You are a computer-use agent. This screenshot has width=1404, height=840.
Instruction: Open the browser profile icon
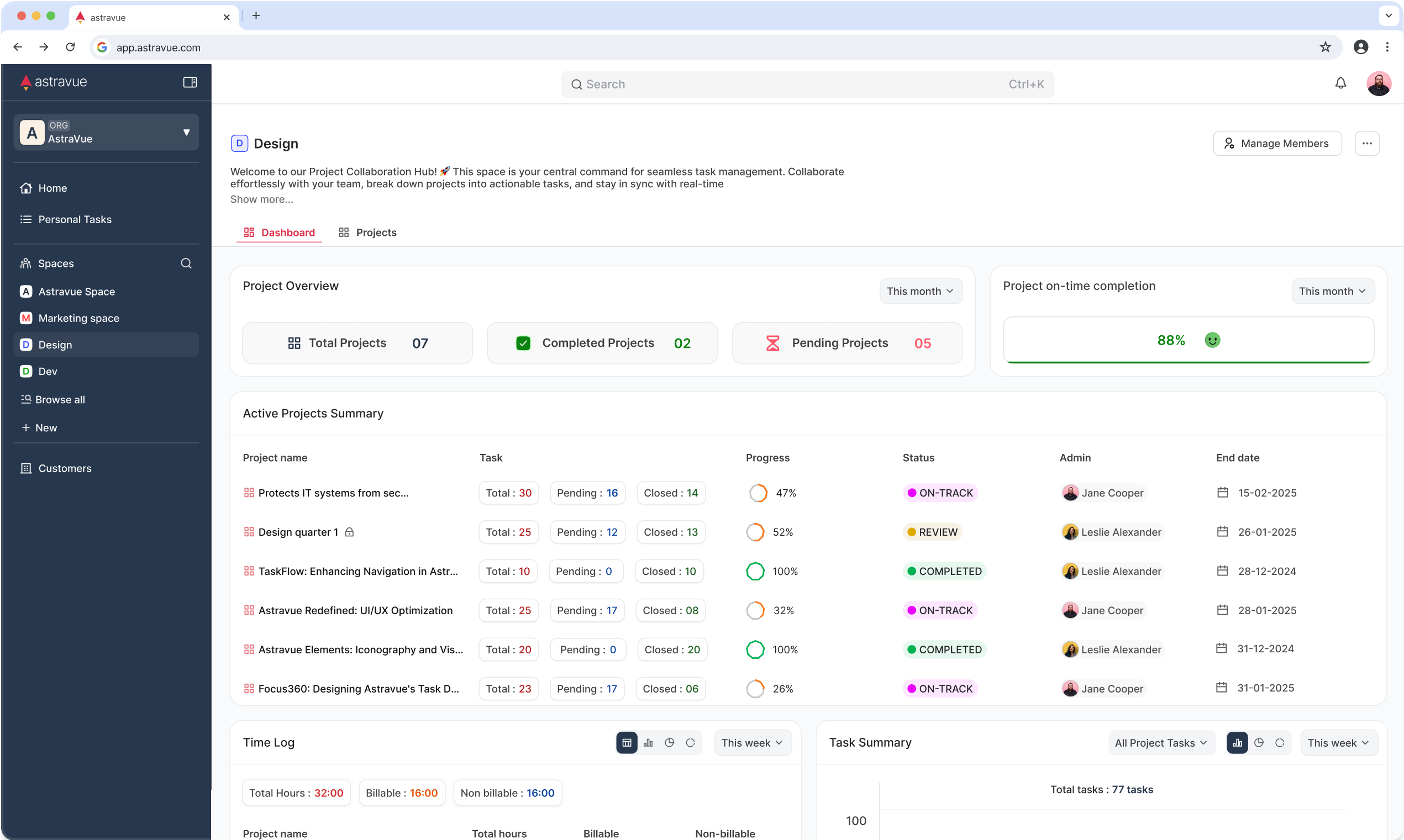1360,47
